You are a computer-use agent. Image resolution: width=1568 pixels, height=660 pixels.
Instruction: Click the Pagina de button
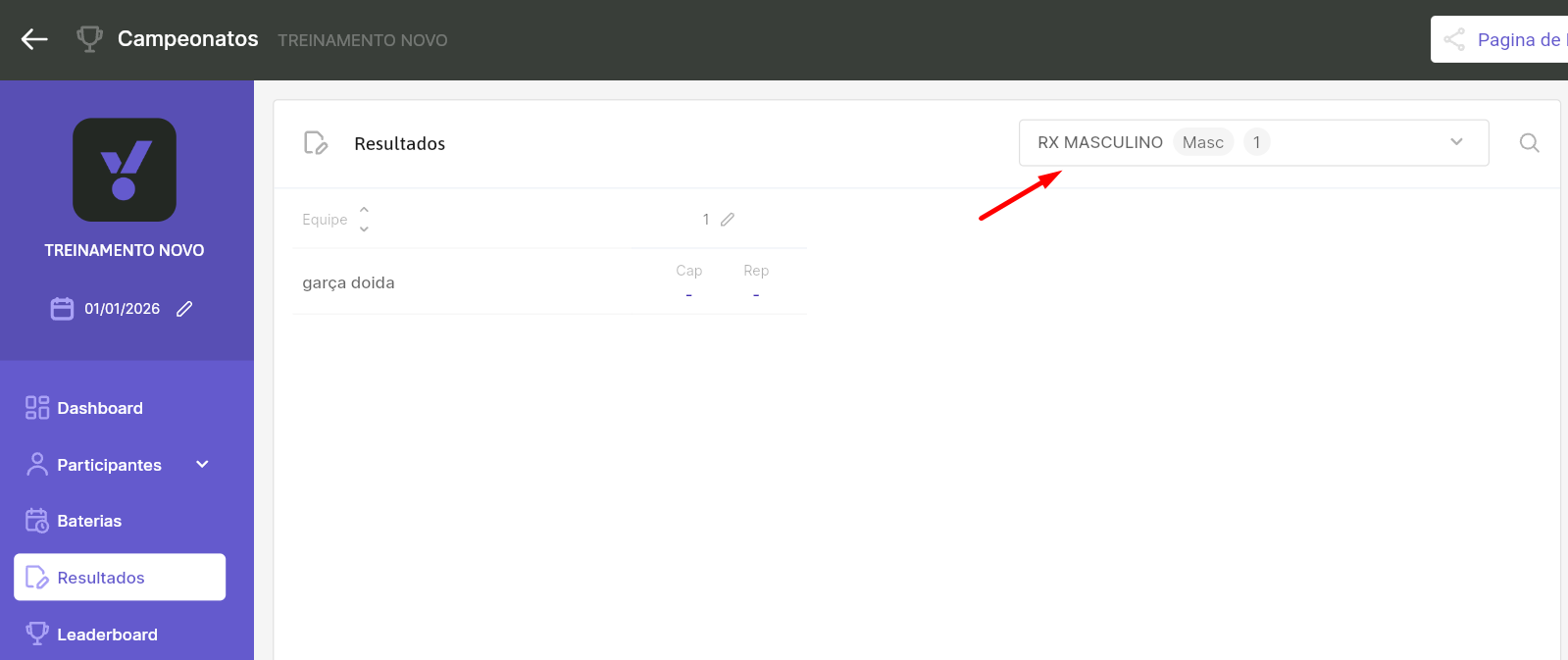pos(1499,39)
